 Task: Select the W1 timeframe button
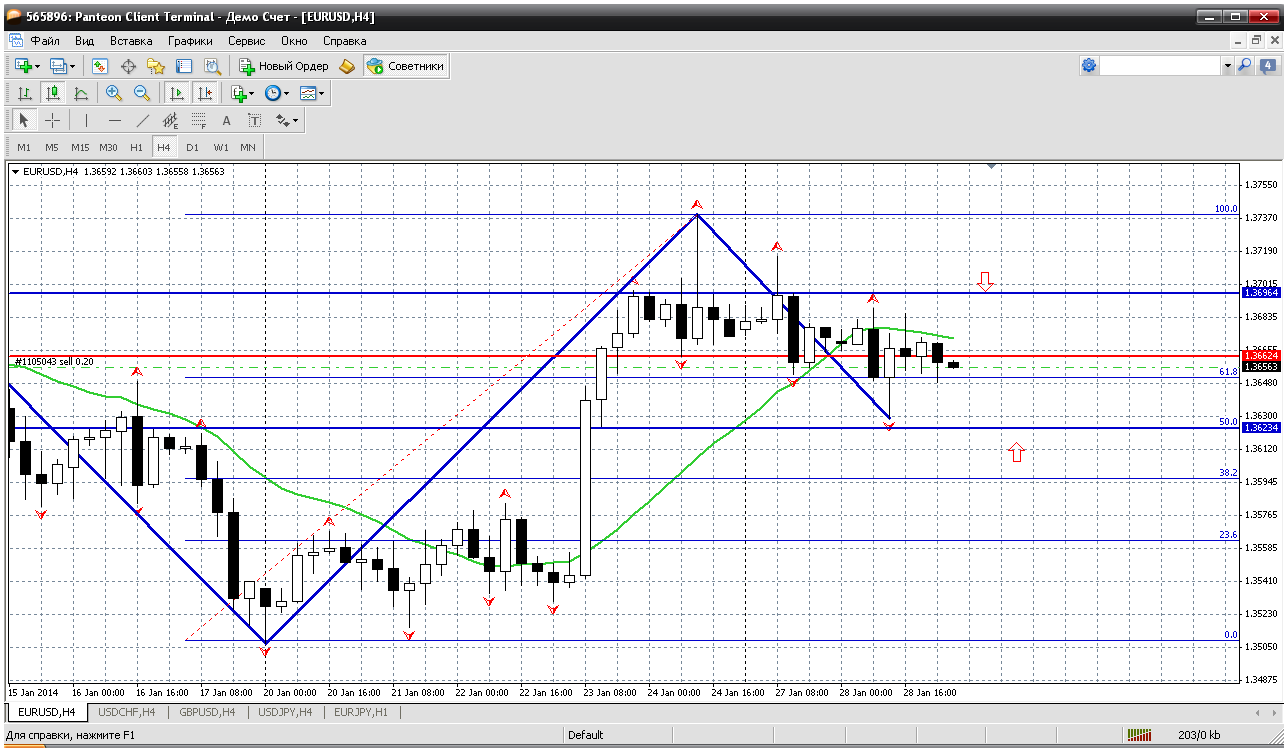[220, 147]
